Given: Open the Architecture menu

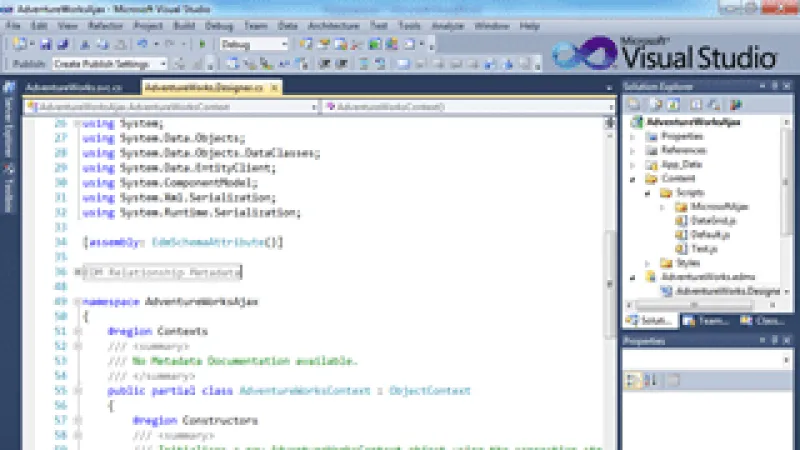Looking at the screenshot, I should (x=334, y=26).
